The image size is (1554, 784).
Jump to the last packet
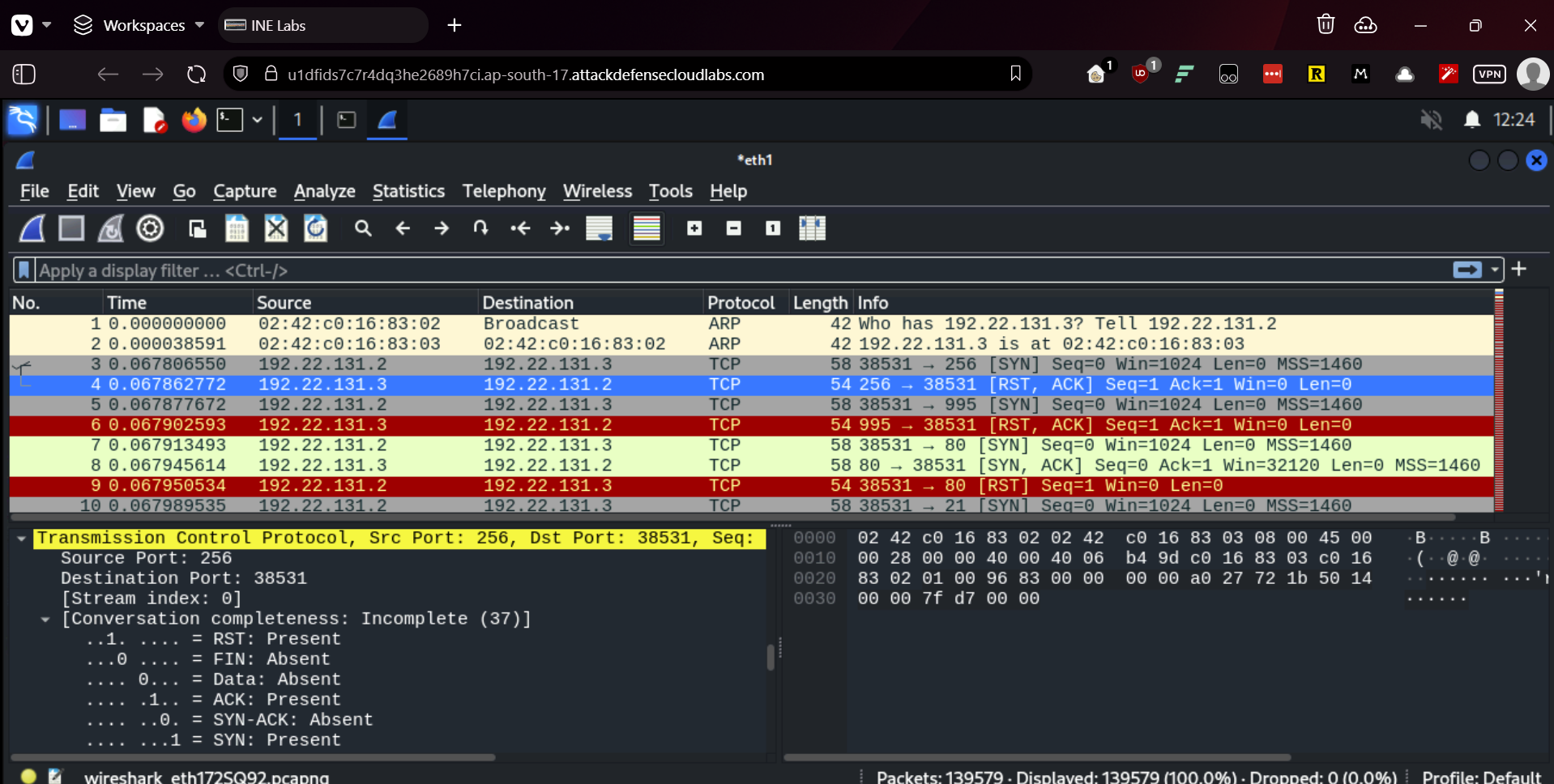pos(560,228)
